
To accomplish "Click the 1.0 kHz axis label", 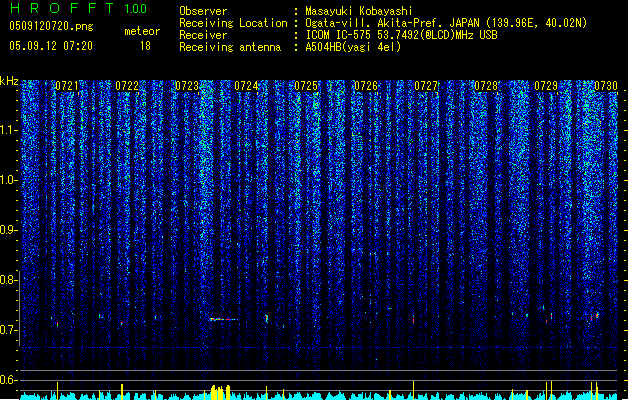I will (9, 180).
